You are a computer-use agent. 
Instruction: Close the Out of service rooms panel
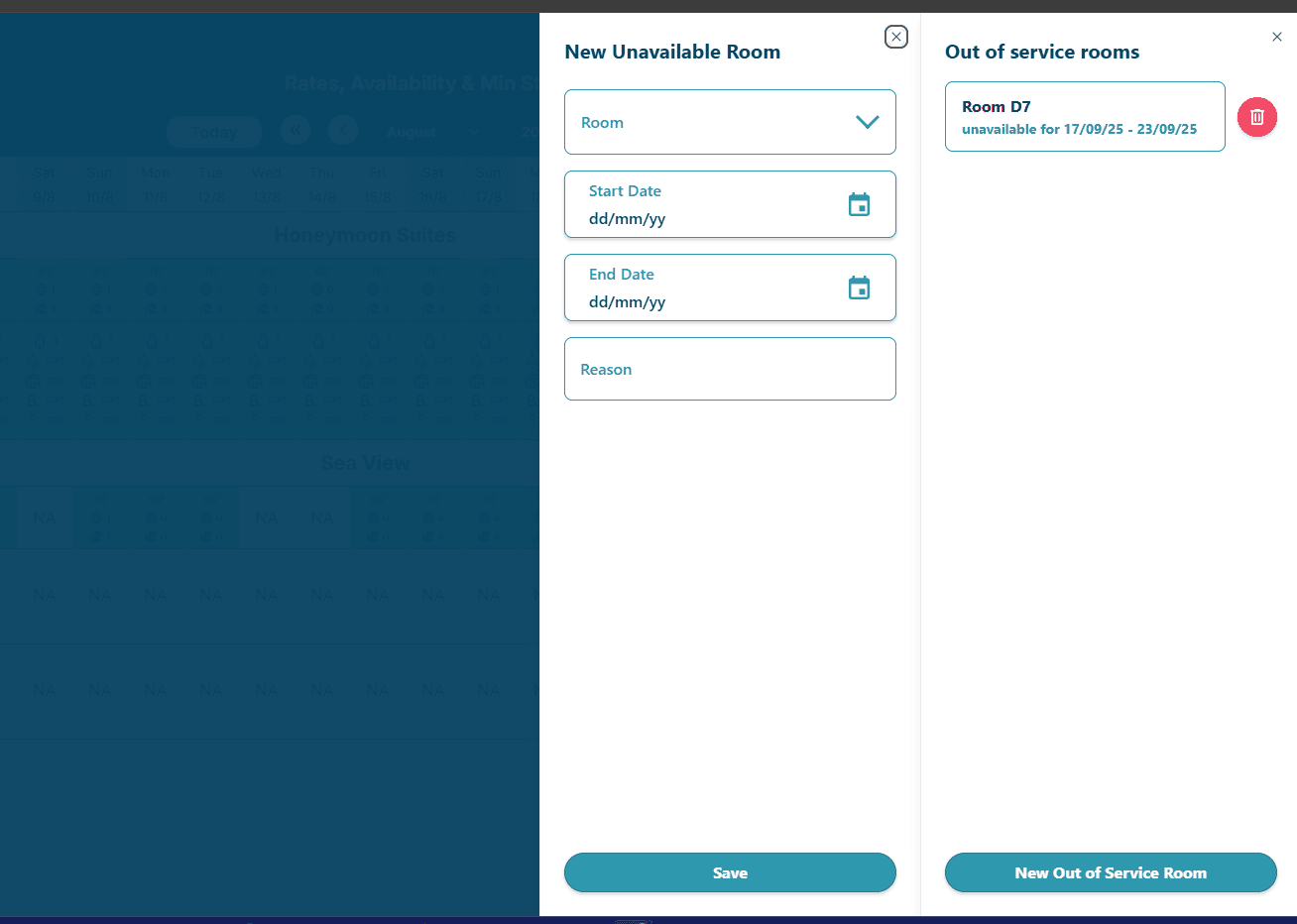pos(1276,37)
